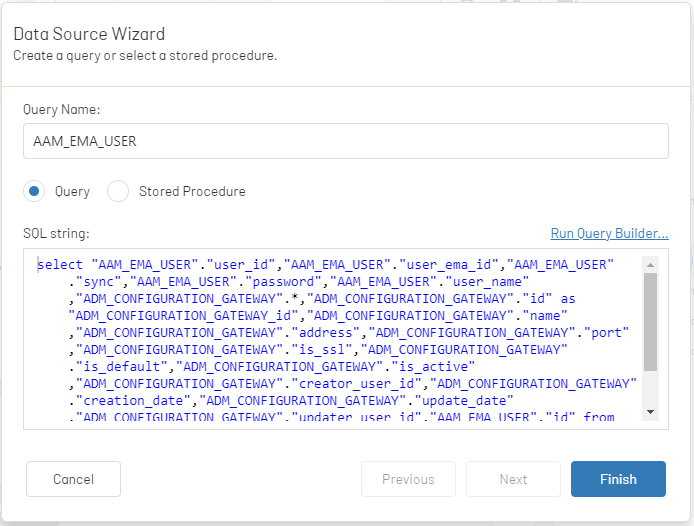This screenshot has width=694, height=526.
Task: Click "Create a query or select a stored procedure." text
Action: point(145,56)
